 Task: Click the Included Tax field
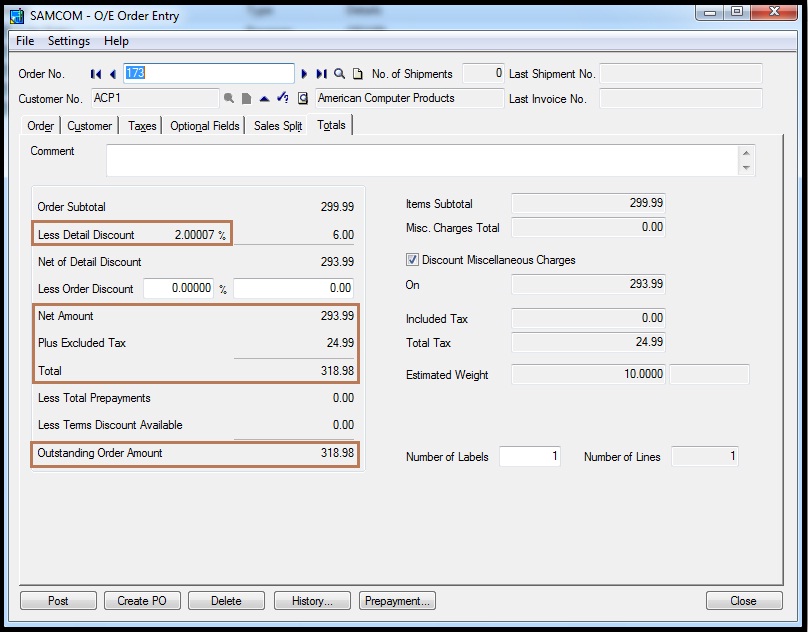tap(588, 318)
